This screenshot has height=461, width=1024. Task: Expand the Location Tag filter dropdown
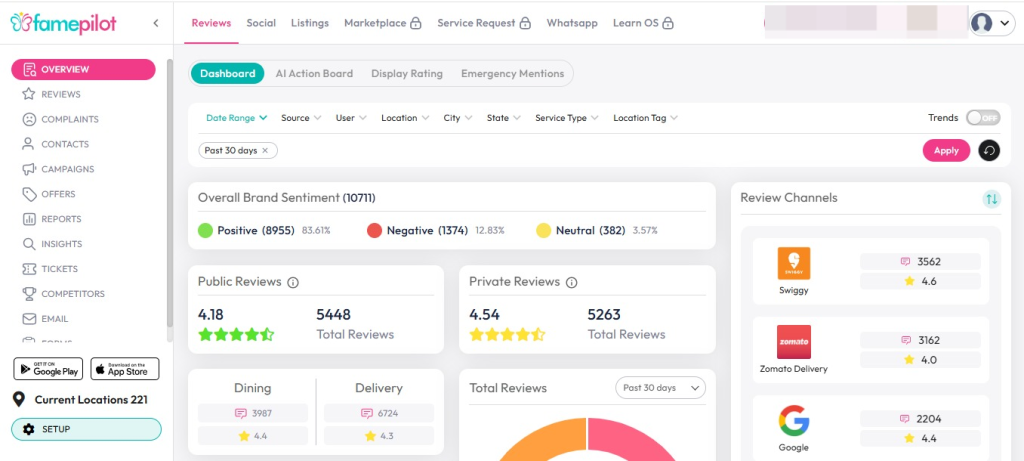click(645, 118)
